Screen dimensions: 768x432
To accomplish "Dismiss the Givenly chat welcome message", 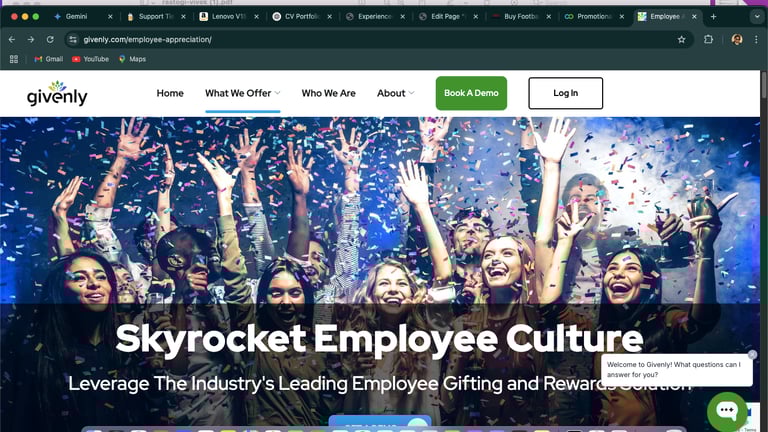I will pos(752,354).
